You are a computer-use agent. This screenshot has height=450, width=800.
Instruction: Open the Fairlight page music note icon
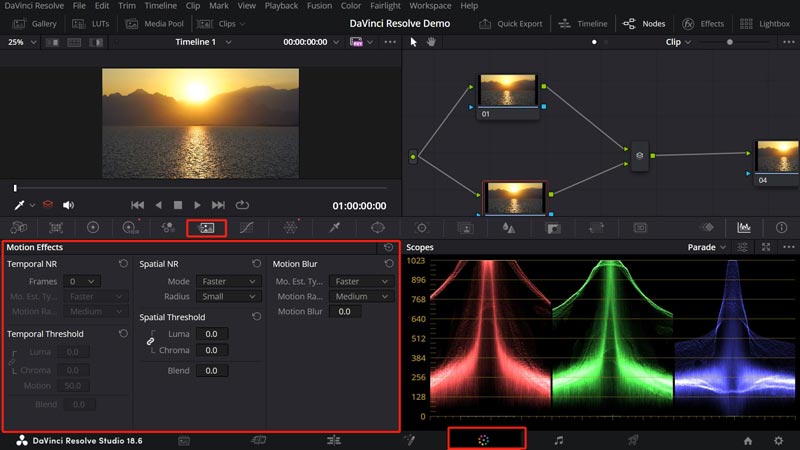pos(558,439)
